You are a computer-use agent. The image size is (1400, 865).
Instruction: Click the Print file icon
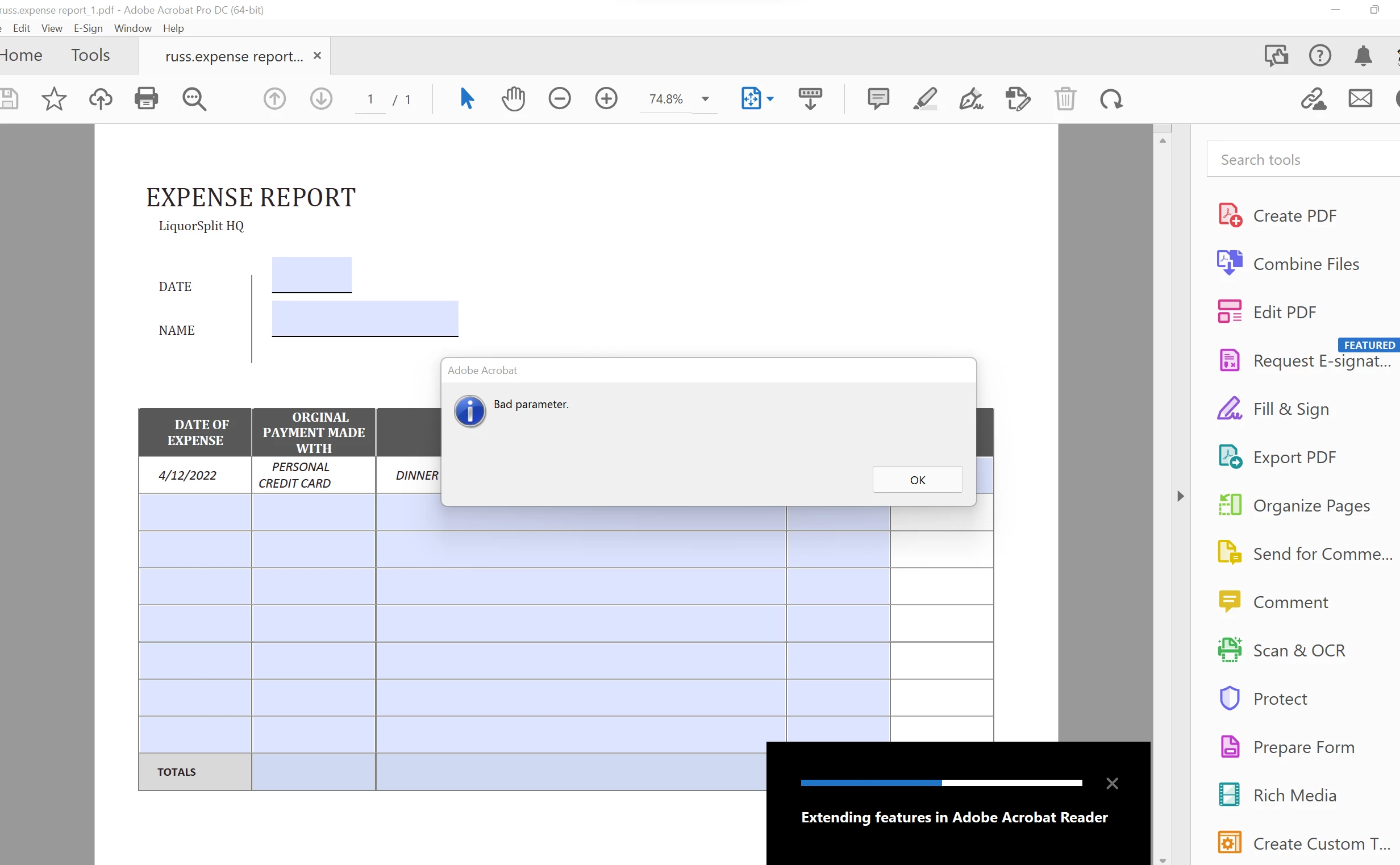click(x=146, y=99)
